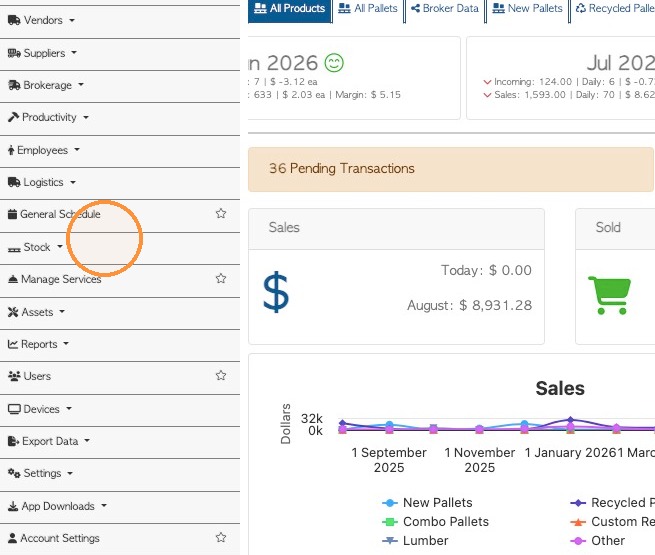Screen dimensions: 655x555
Task: Click the blue dollar sign icon
Action: coord(276,292)
